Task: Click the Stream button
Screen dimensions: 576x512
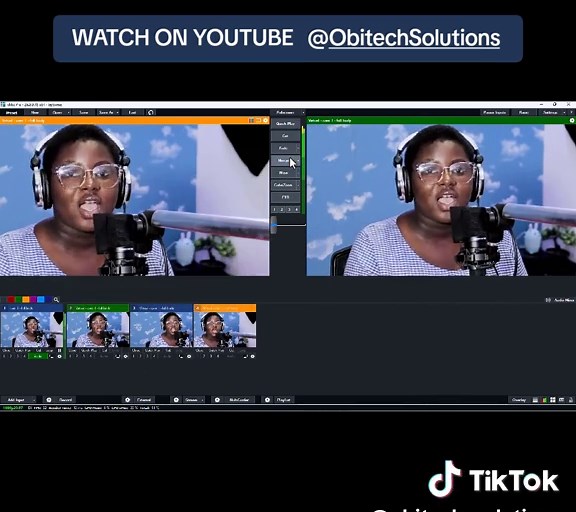Action: (191, 400)
